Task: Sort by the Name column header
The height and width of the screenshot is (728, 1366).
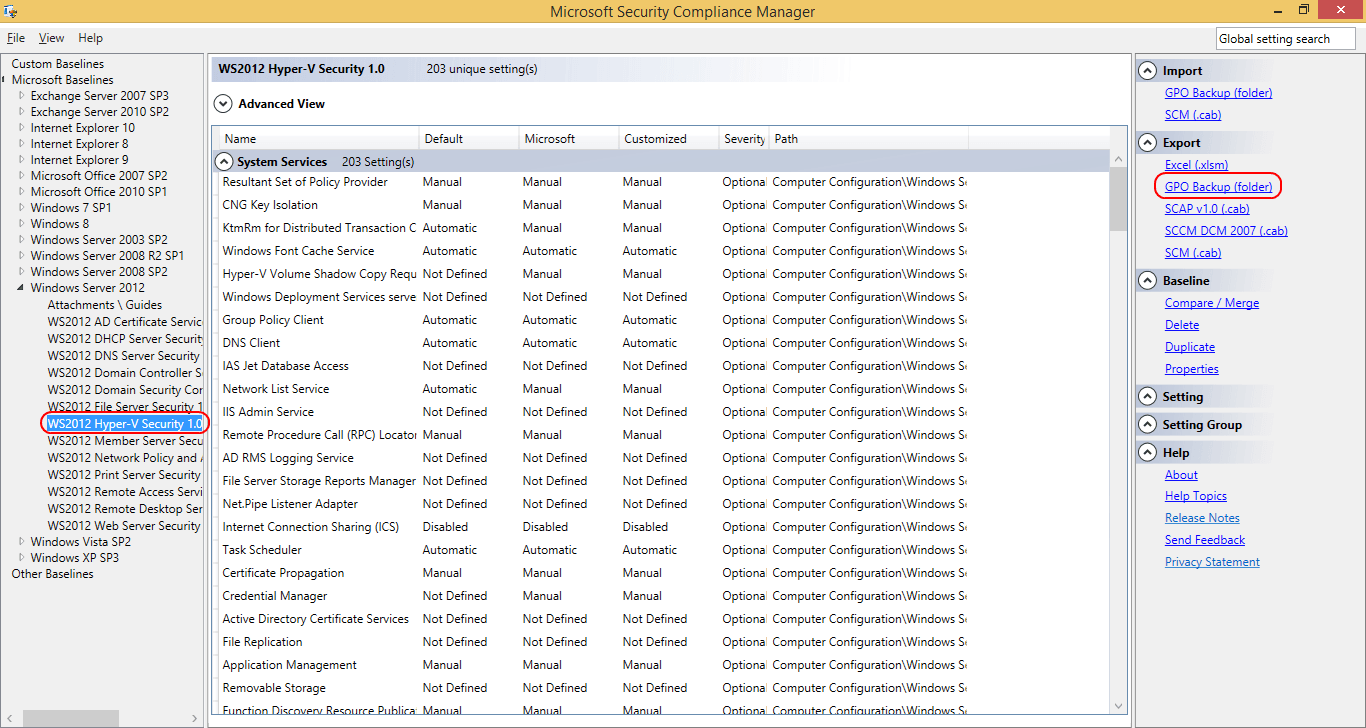Action: (318, 139)
